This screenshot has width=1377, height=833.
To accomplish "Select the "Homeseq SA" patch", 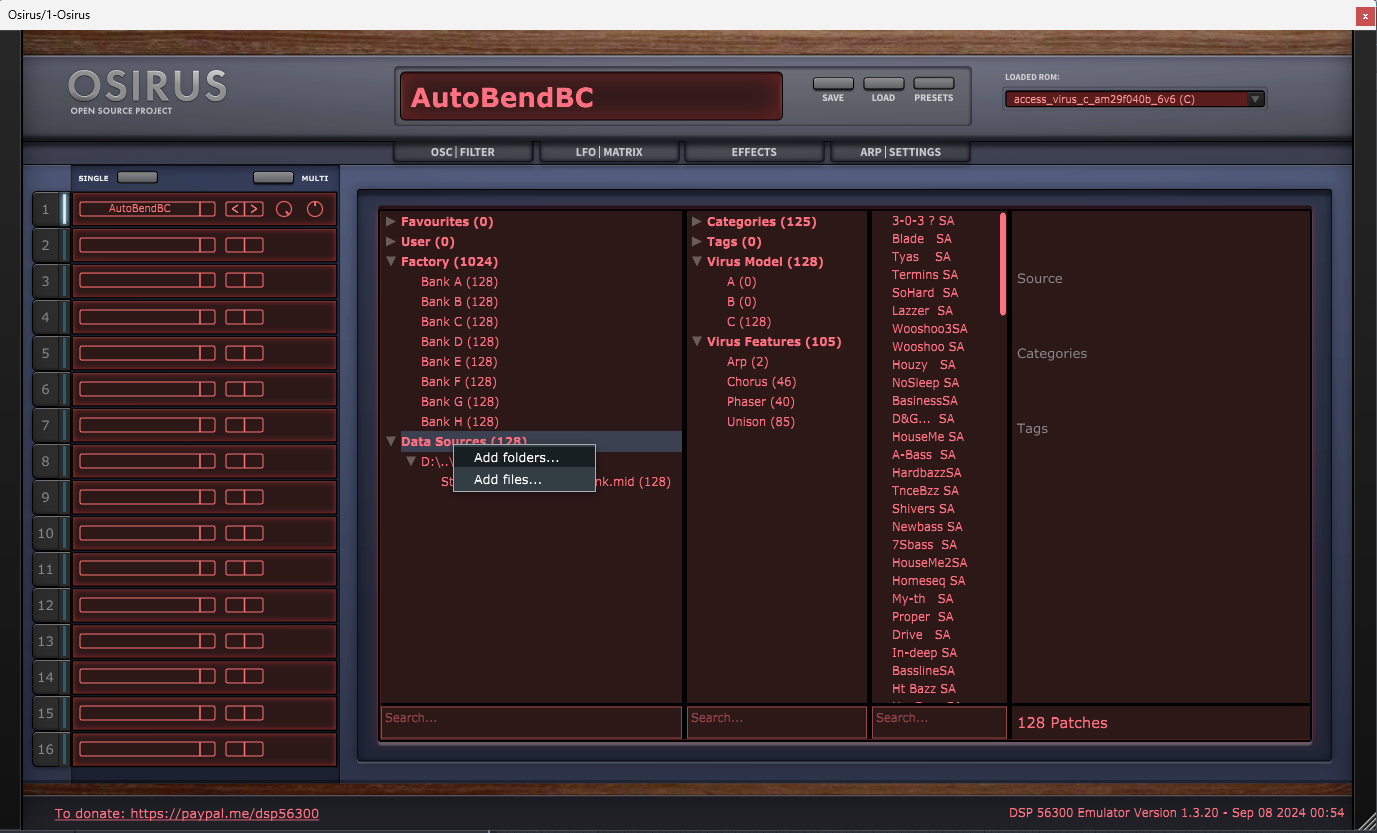I will (929, 581).
